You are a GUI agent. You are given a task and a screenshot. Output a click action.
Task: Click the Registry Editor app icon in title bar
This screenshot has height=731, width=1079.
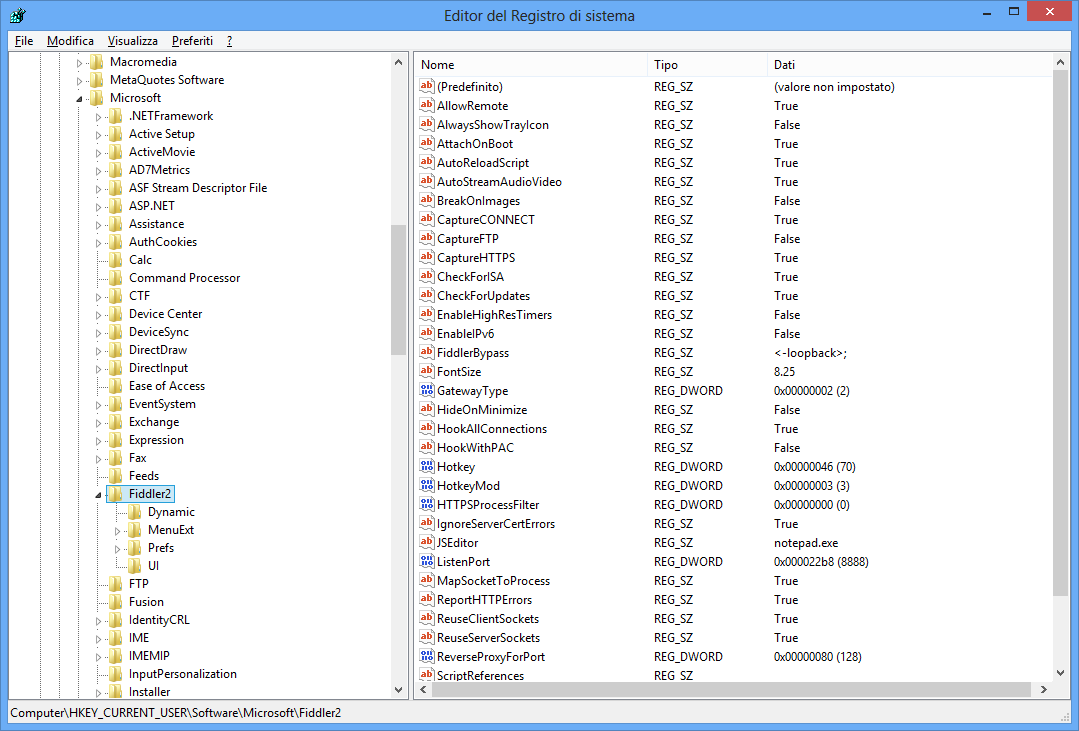pyautogui.click(x=18, y=15)
